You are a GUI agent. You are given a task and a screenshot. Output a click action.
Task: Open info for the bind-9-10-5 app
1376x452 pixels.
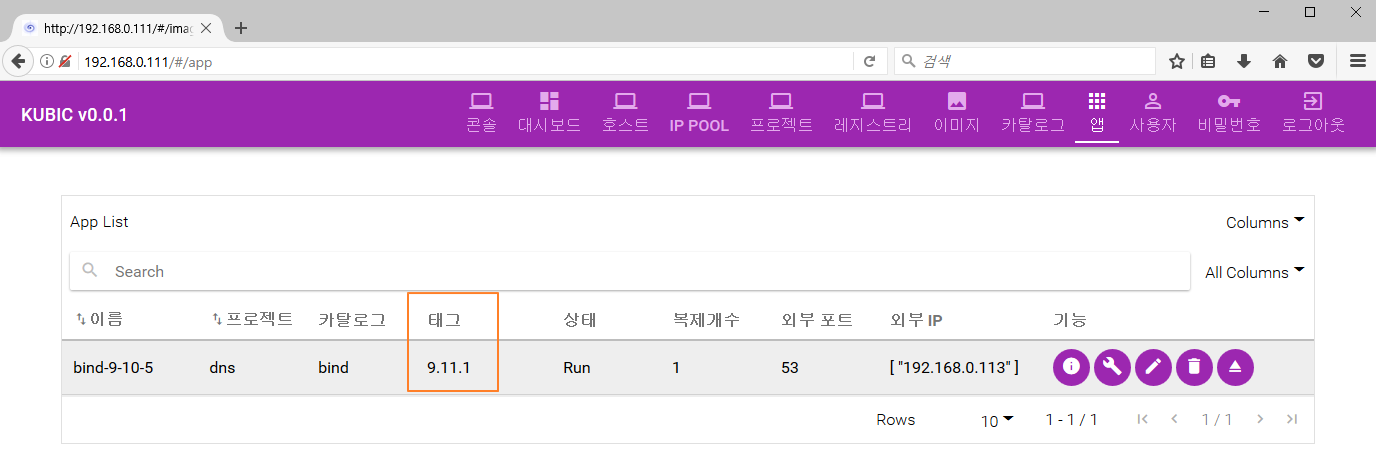1071,367
